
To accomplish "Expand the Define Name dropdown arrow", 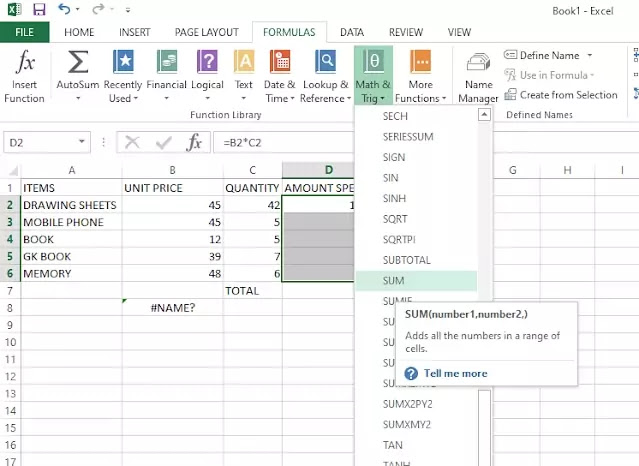I will (590, 55).
